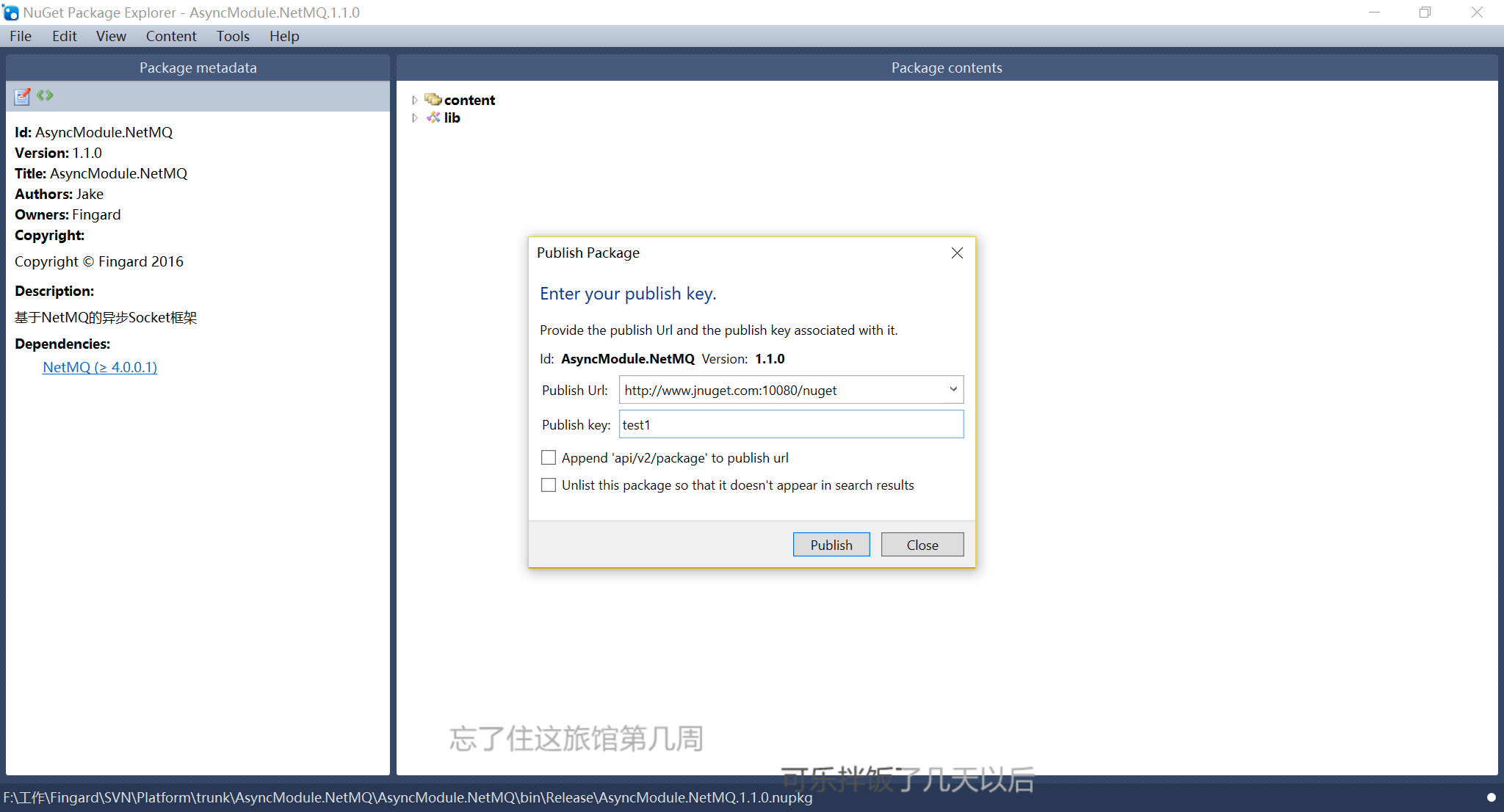Click the Version: 1.1.0 metadata line
The height and width of the screenshot is (812, 1504).
coord(59,153)
